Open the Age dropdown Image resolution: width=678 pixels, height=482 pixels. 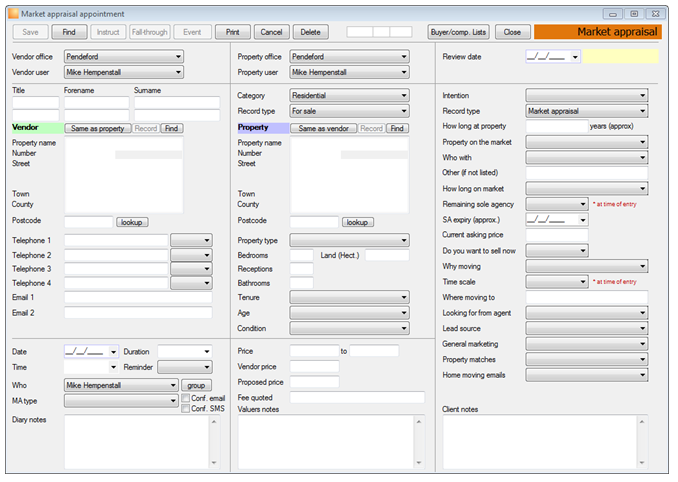(349, 313)
